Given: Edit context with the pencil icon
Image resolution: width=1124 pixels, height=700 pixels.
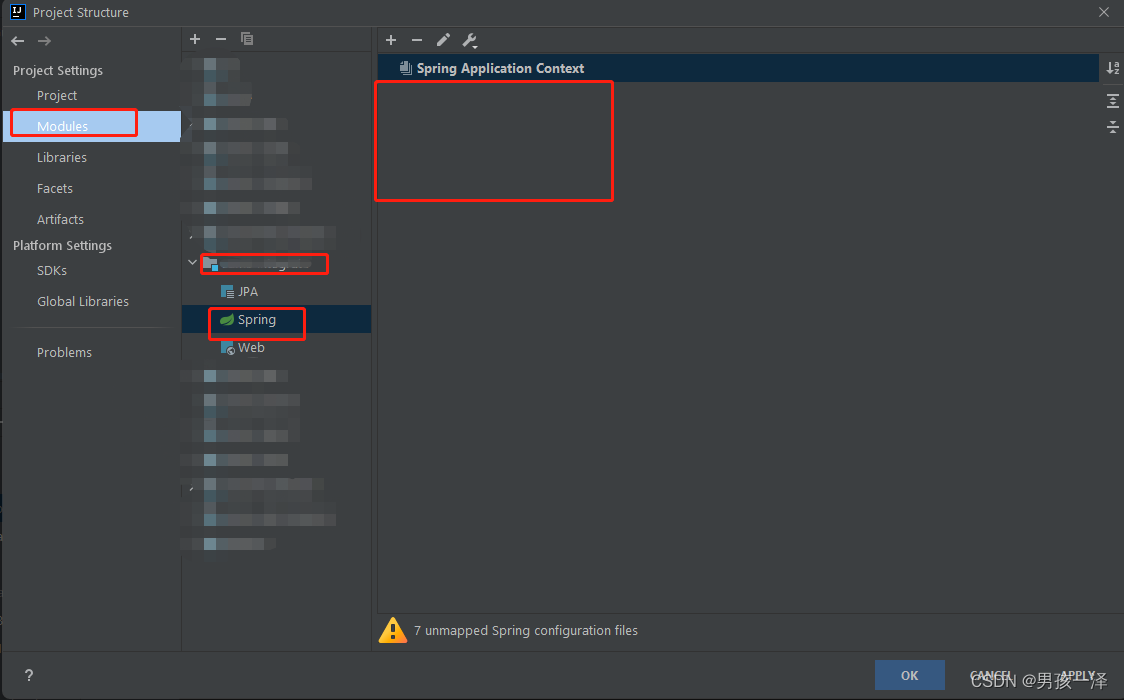Looking at the screenshot, I should tap(443, 40).
